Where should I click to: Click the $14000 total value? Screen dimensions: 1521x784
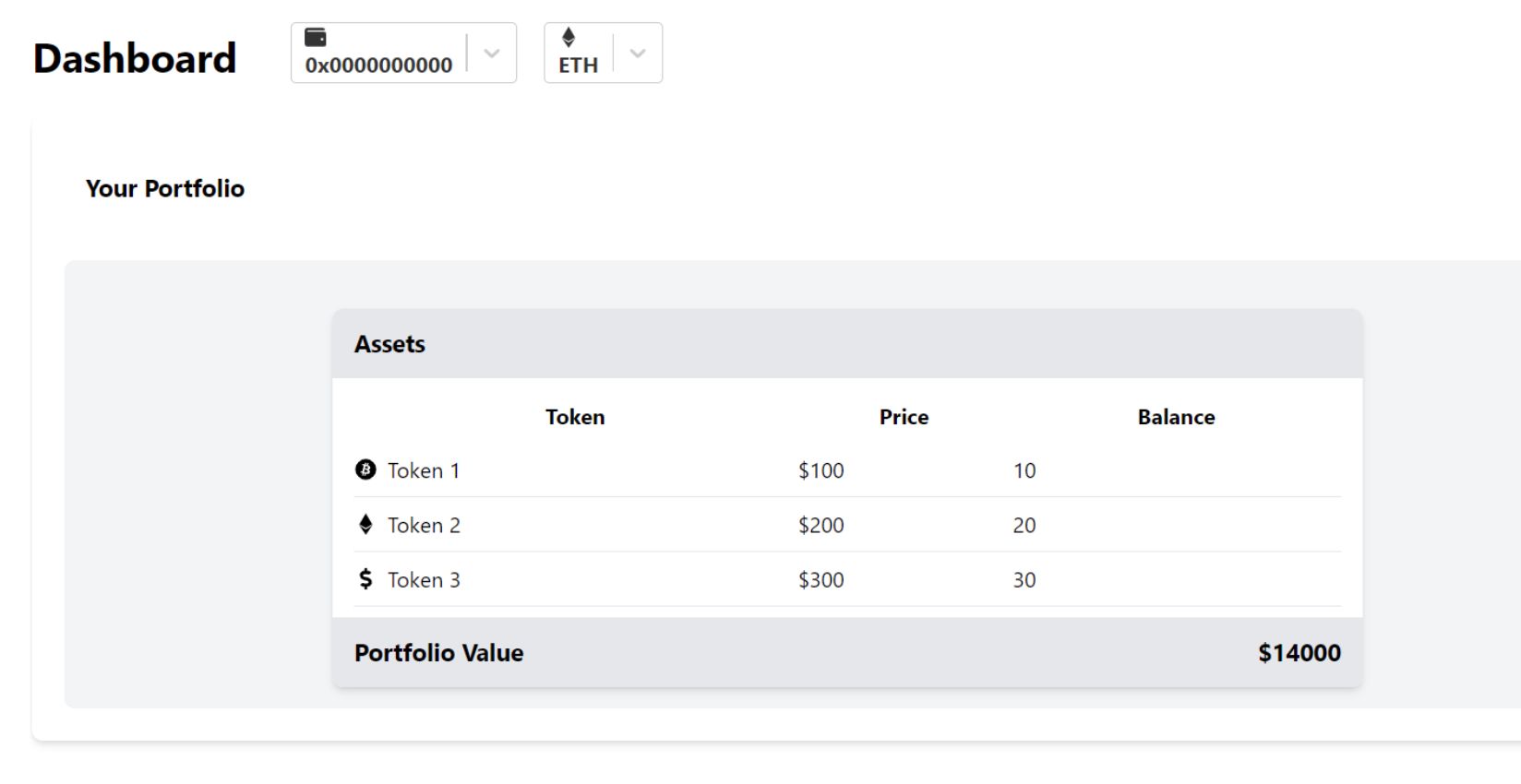click(x=1299, y=653)
